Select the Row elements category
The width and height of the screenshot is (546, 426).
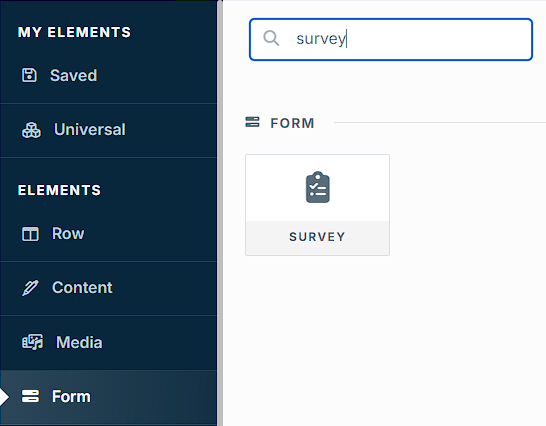tap(108, 234)
